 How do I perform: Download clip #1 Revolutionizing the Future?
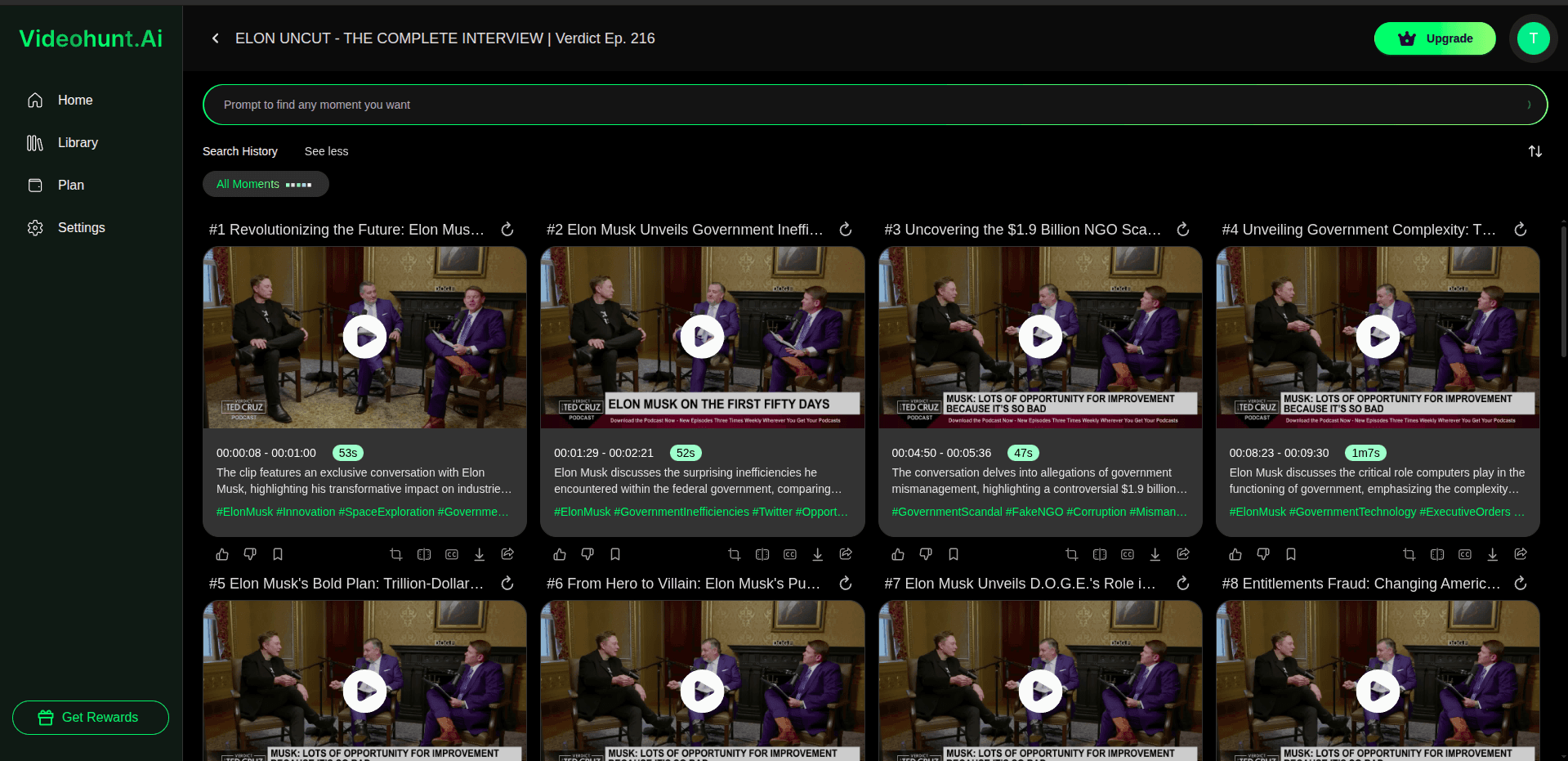click(480, 554)
